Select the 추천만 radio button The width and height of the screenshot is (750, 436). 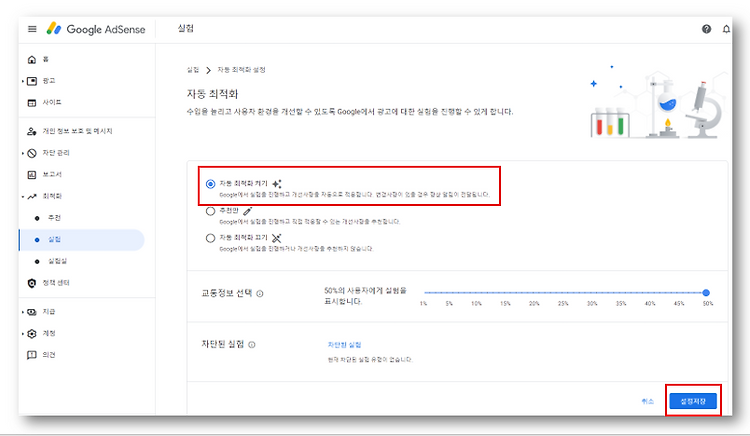click(210, 211)
